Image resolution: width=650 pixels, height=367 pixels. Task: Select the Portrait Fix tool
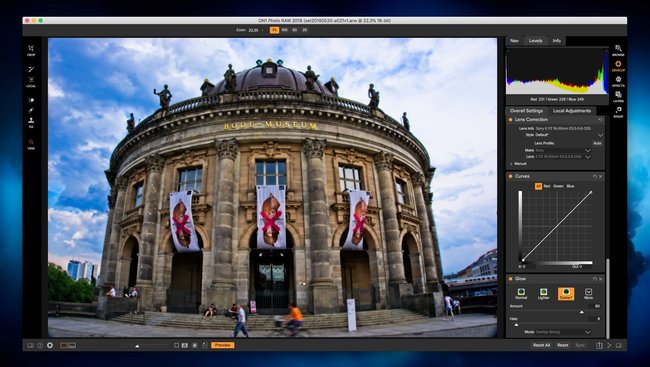pyautogui.click(x=31, y=122)
